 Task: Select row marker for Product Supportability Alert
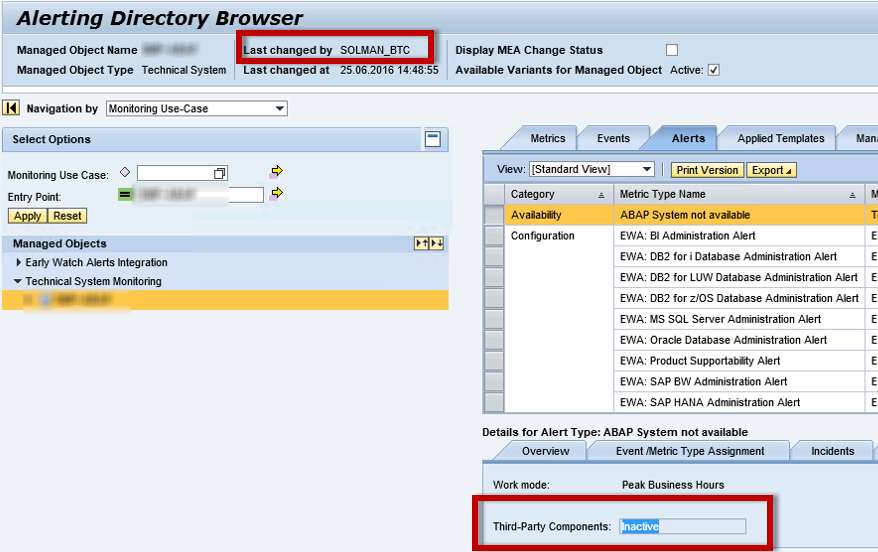click(494, 361)
